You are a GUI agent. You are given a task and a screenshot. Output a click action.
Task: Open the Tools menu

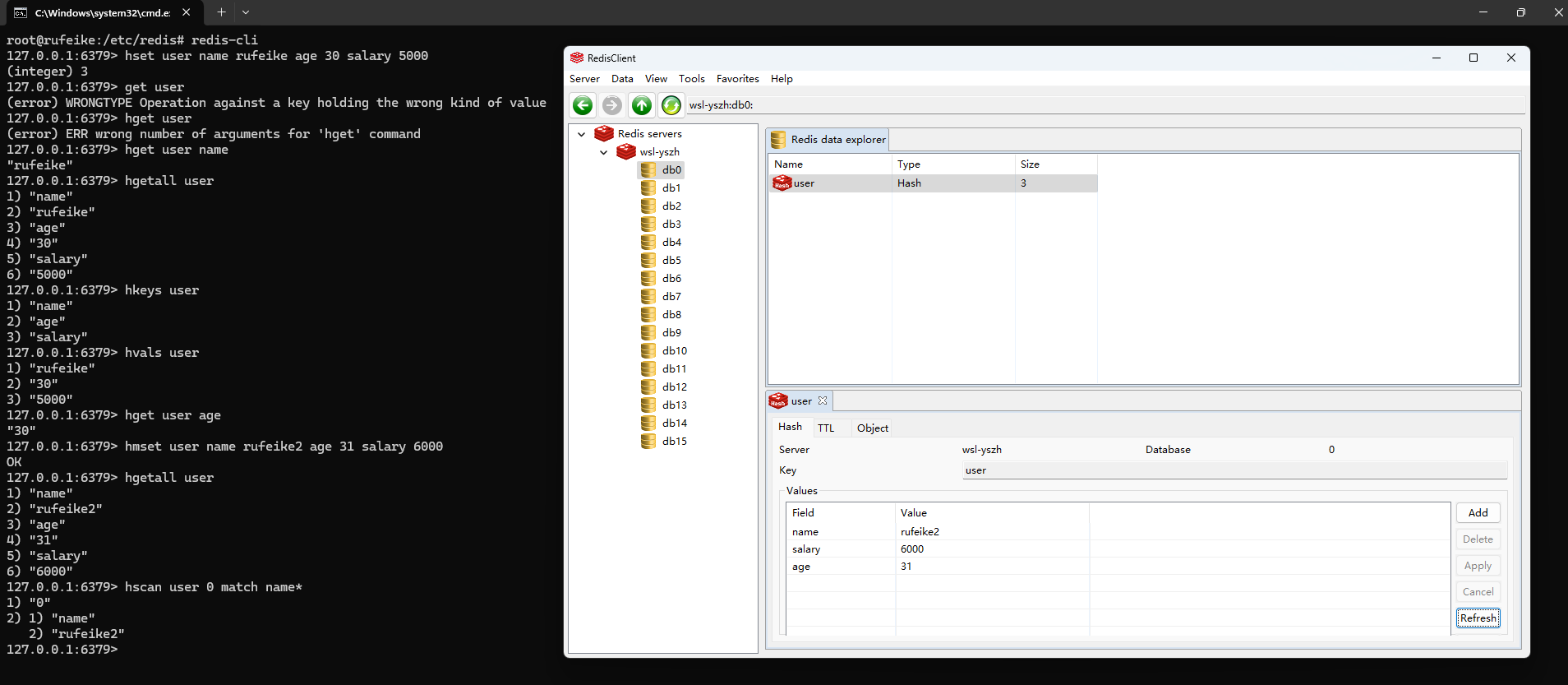pyautogui.click(x=691, y=79)
